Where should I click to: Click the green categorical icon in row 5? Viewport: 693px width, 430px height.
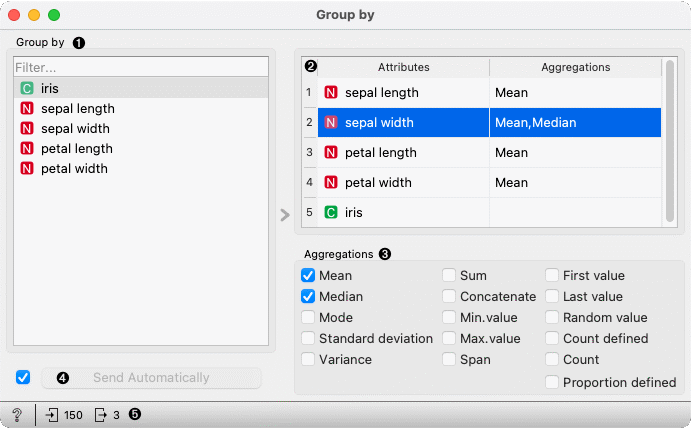pyautogui.click(x=331, y=213)
